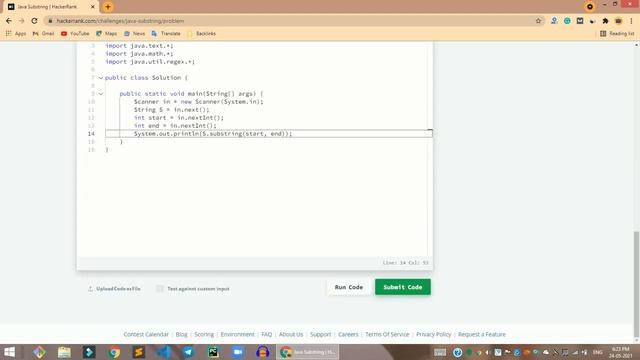640x360 pixels.
Task: Open Zoom from the taskbar
Action: 238,352
